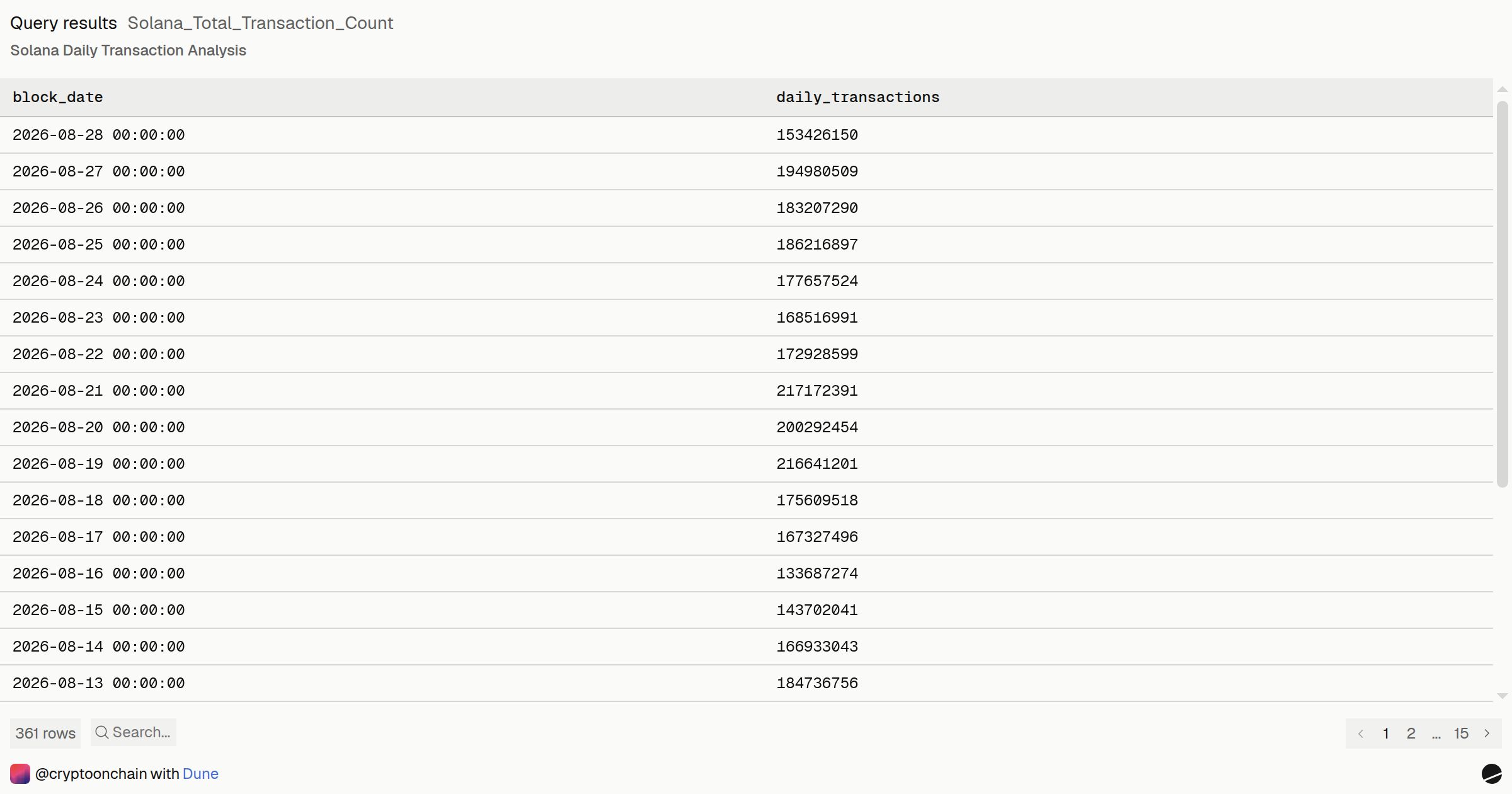Click scrollbar up arrow
The width and height of the screenshot is (1512, 794).
pyautogui.click(x=1503, y=89)
